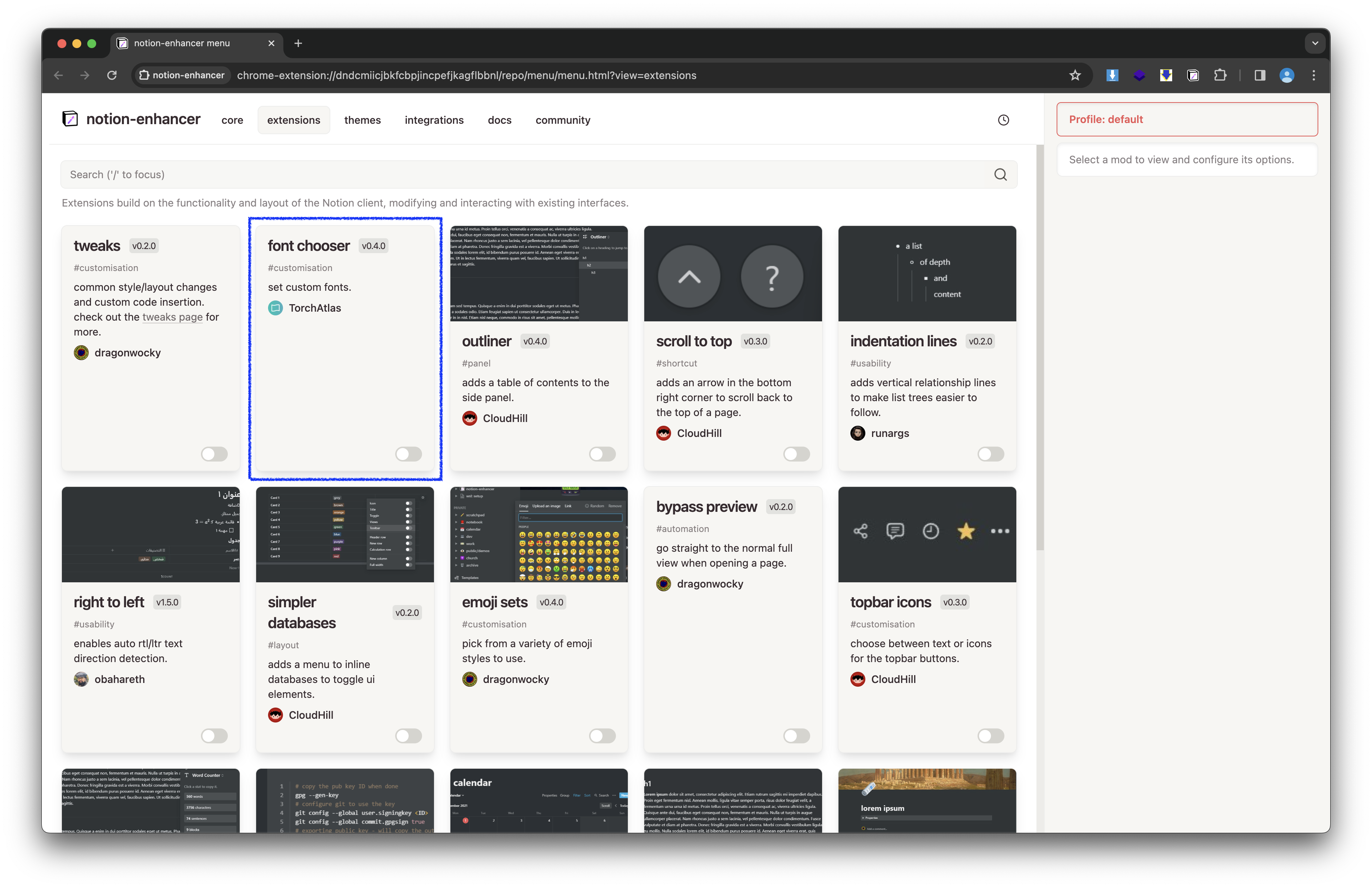Screen dimensions: 1372x888
Task: Enable the font chooser extension toggle
Action: pos(408,454)
